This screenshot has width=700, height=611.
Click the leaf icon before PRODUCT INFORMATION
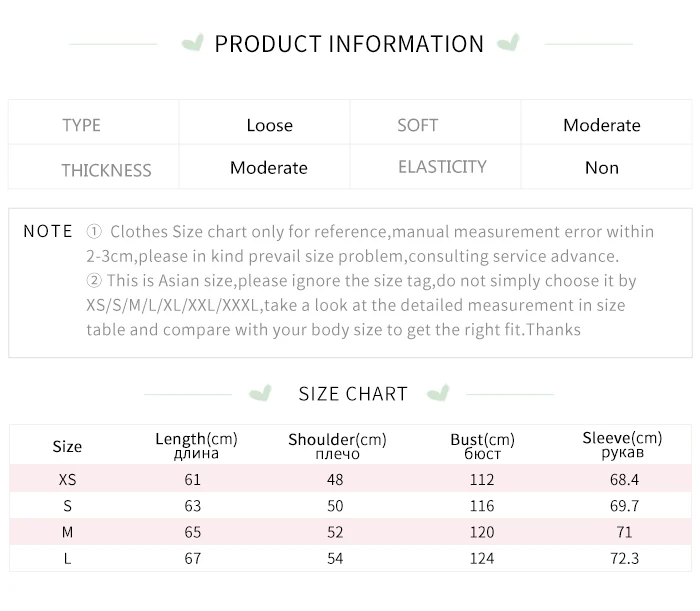[193, 43]
